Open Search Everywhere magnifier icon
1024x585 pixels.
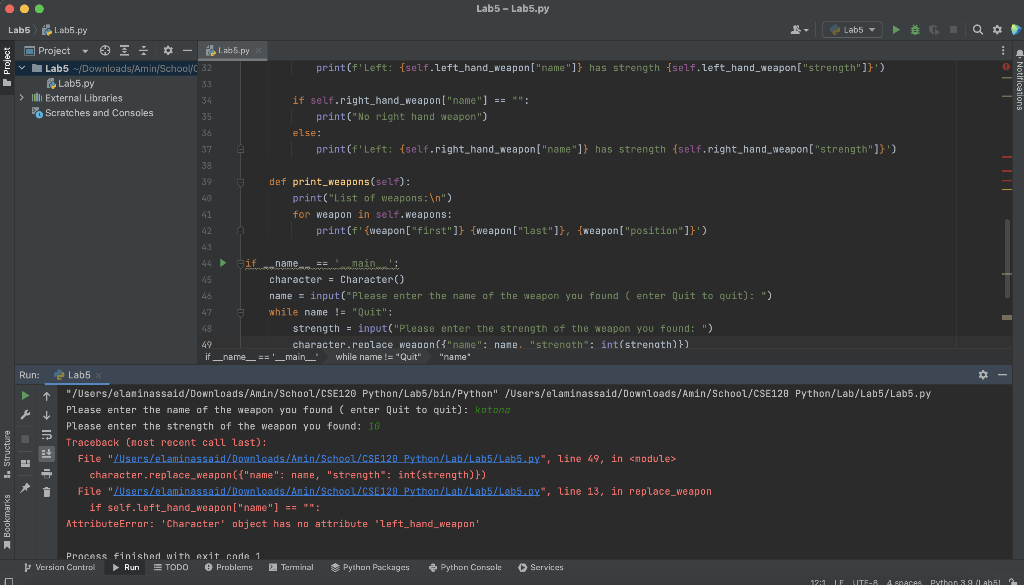978,30
